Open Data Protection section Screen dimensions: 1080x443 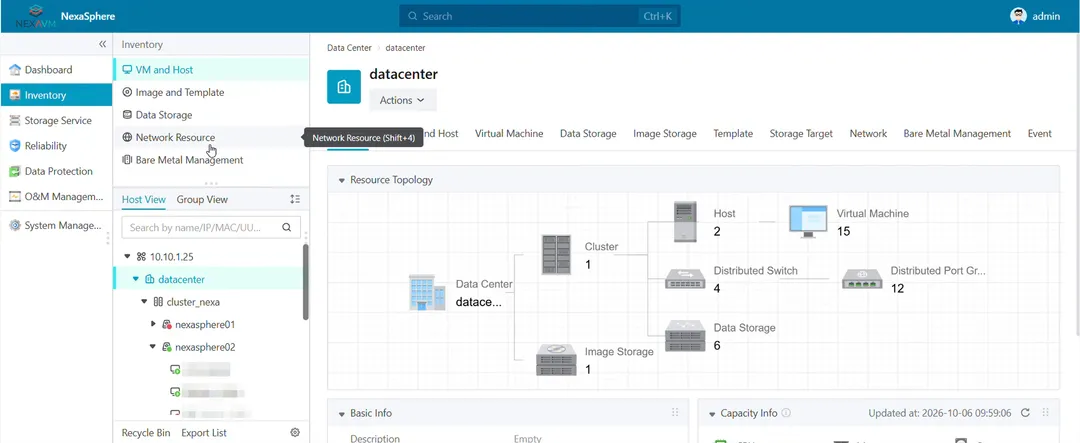pyautogui.click(x=56, y=171)
